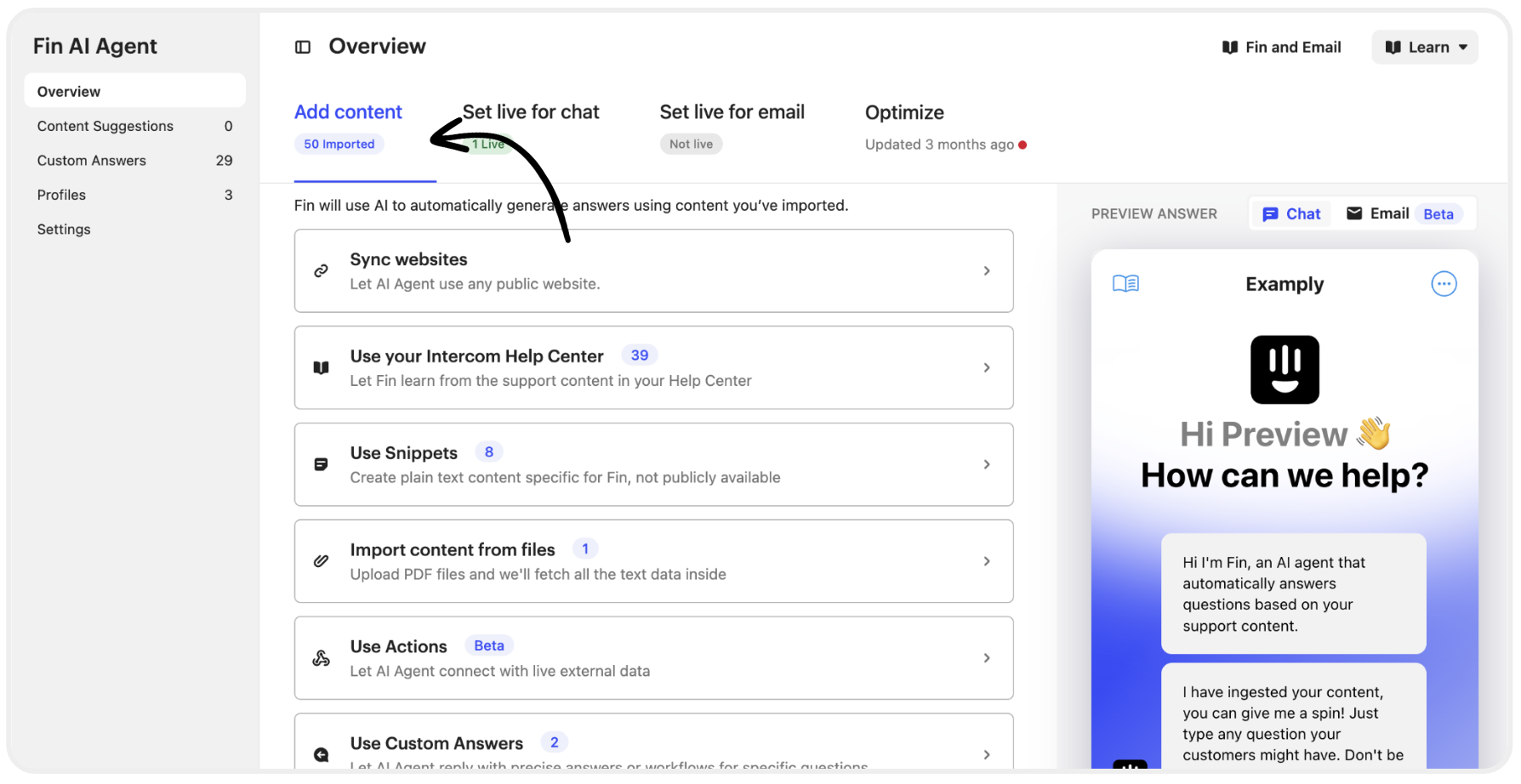Image resolution: width=1521 pixels, height=784 pixels.
Task: Open the Use Snippets card
Action: [x=653, y=464]
